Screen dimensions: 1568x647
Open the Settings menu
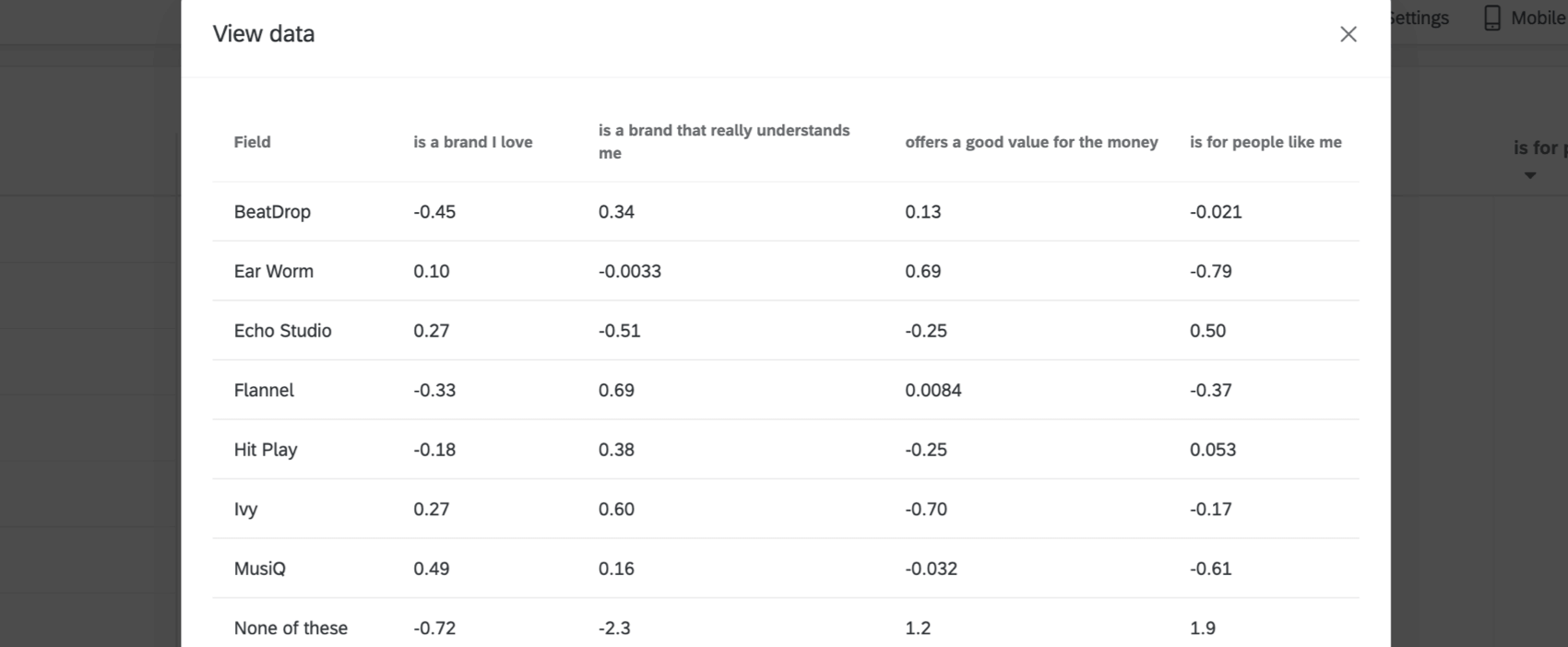point(1420,17)
